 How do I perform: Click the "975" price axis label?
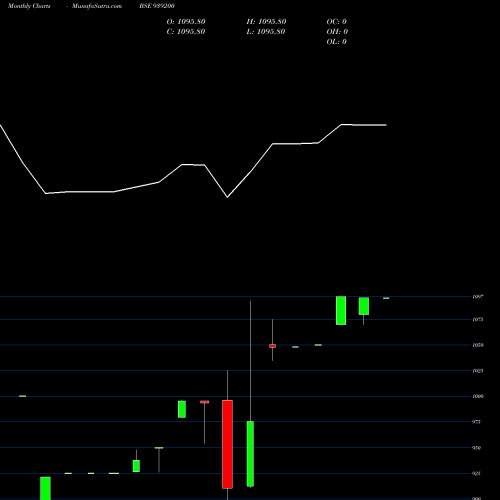coord(477,422)
